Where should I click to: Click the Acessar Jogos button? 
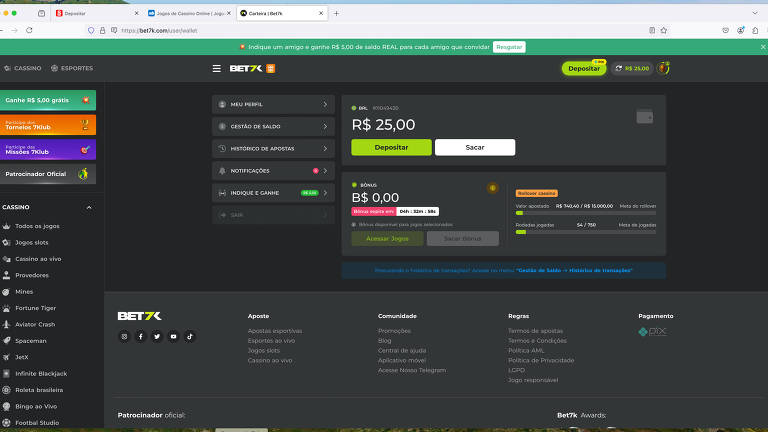click(387, 239)
